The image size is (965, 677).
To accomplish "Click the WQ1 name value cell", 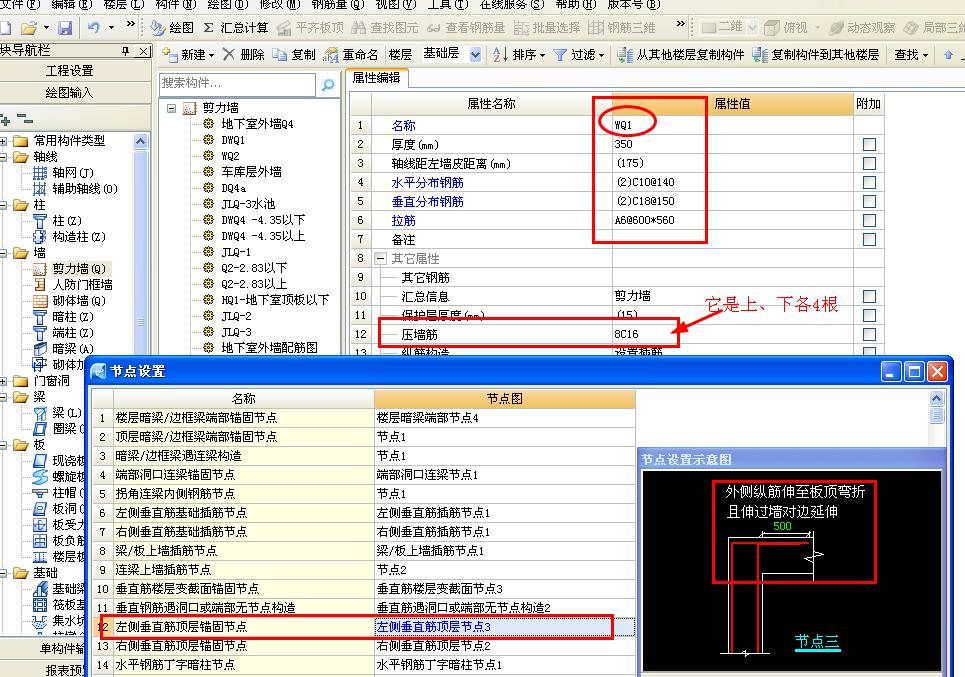I will pyautogui.click(x=732, y=125).
